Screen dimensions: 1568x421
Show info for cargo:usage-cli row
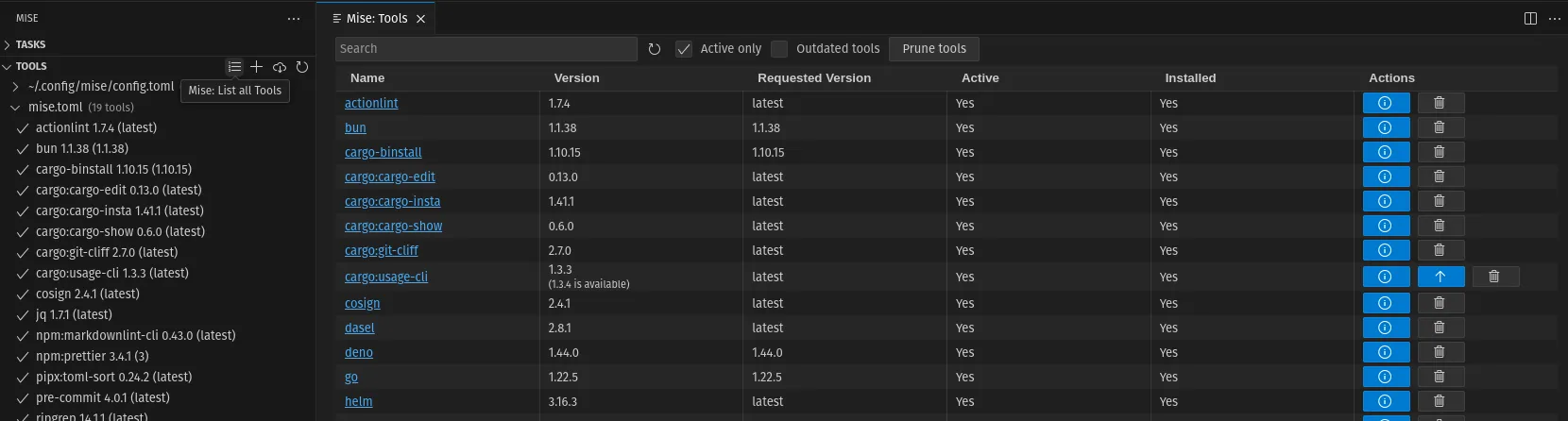[x=1386, y=277]
